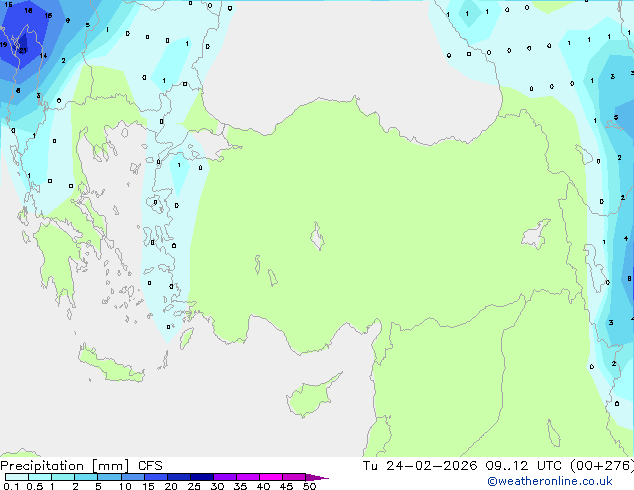
Task: Select the "Tu 24-02-2026" date text
Action: 420,466
